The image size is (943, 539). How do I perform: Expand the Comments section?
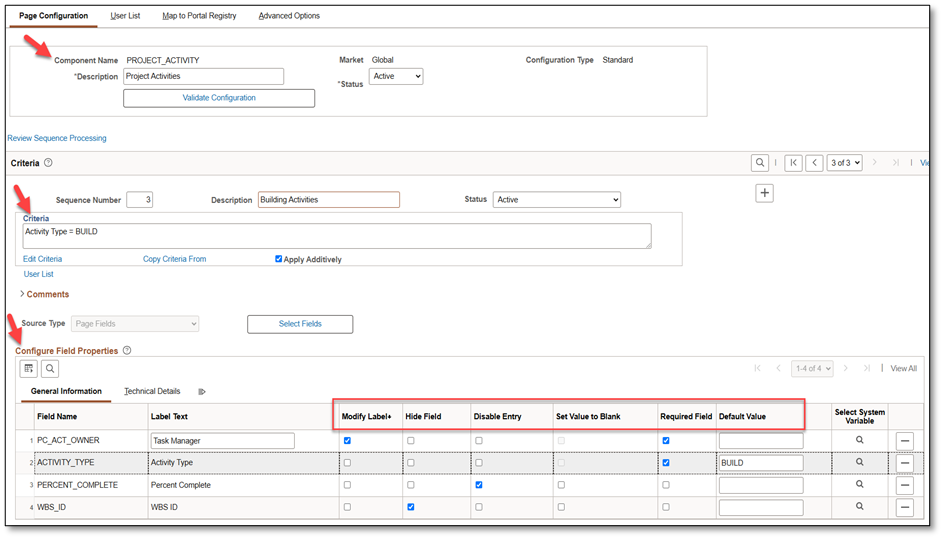[45, 294]
